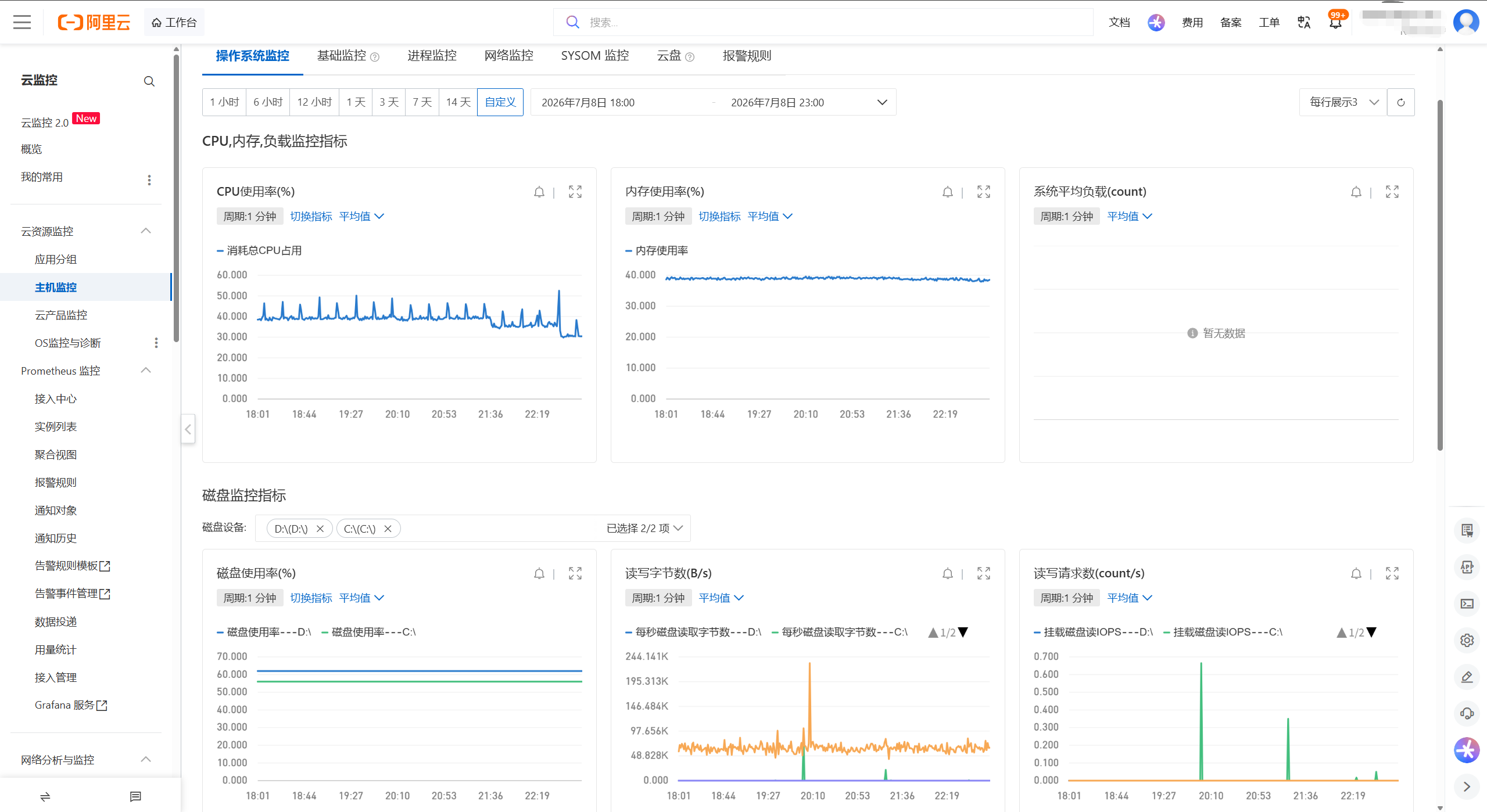
Task: Switch to the 报警规则 tab
Action: (x=747, y=56)
